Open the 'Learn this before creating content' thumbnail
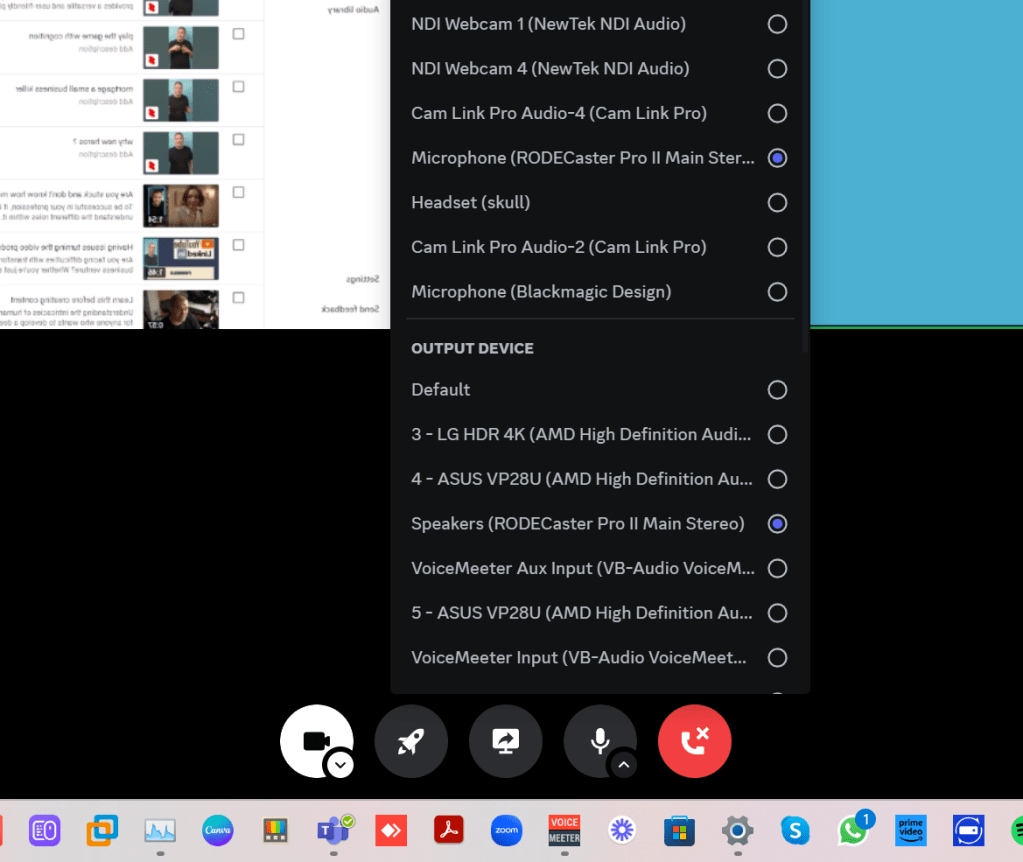This screenshot has width=1023, height=862. tap(181, 309)
